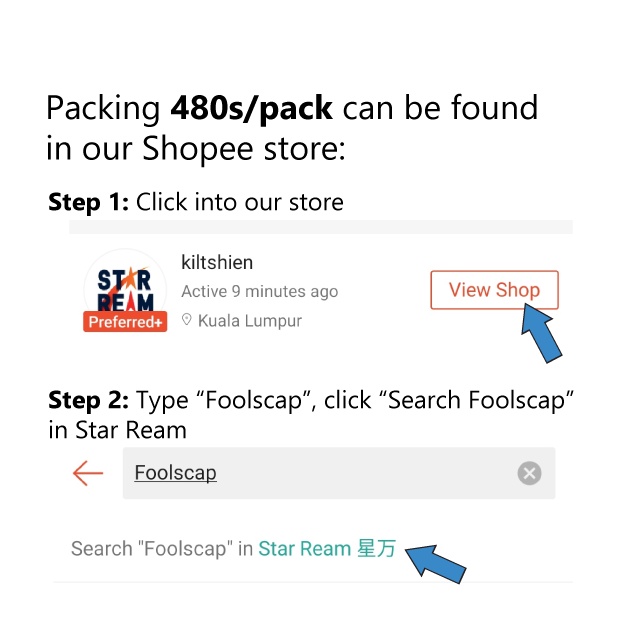Click the bold Step 2: label
This screenshot has width=626, height=626.
[x=88, y=401]
